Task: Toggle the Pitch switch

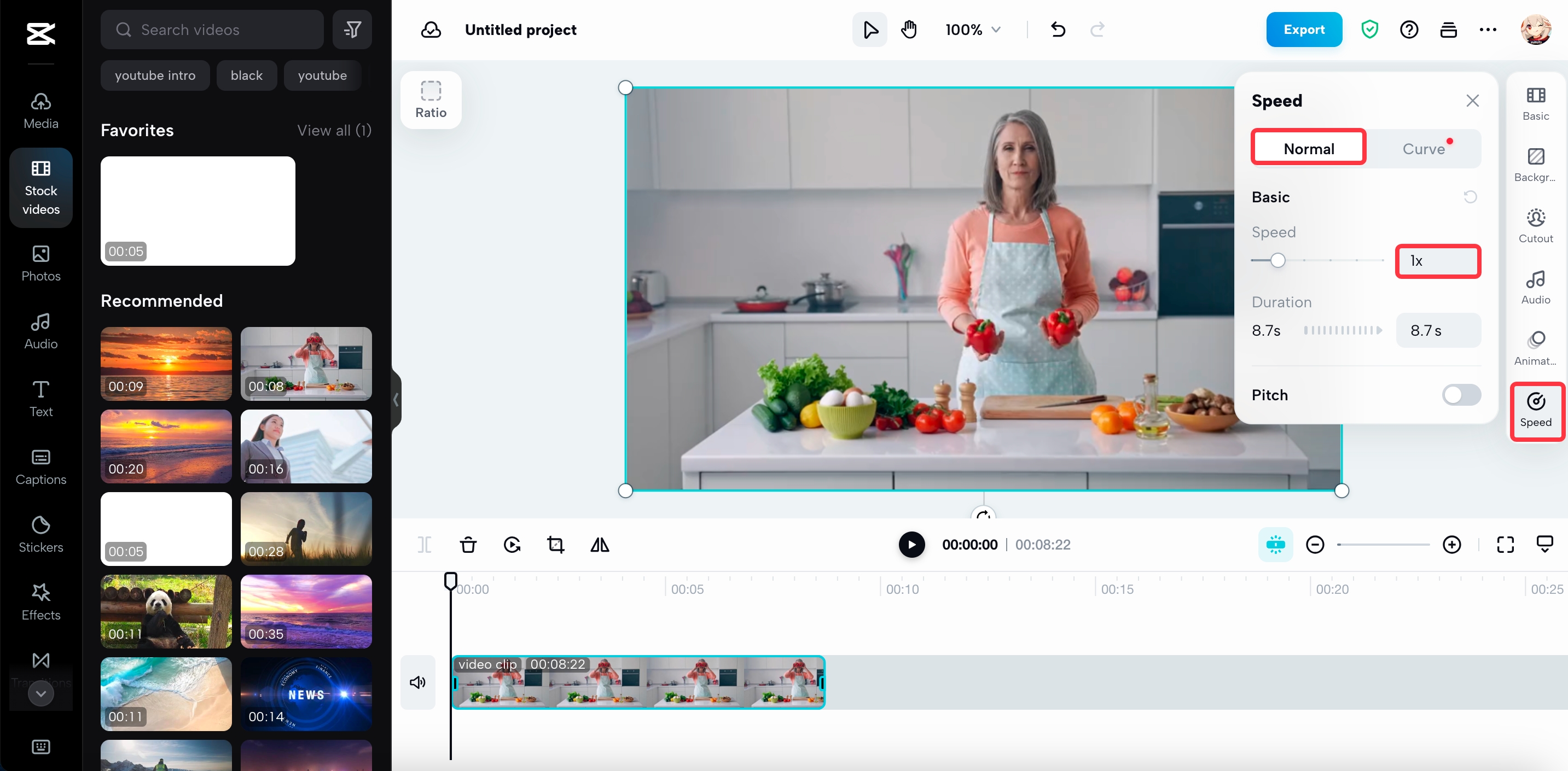Action: pos(1461,395)
